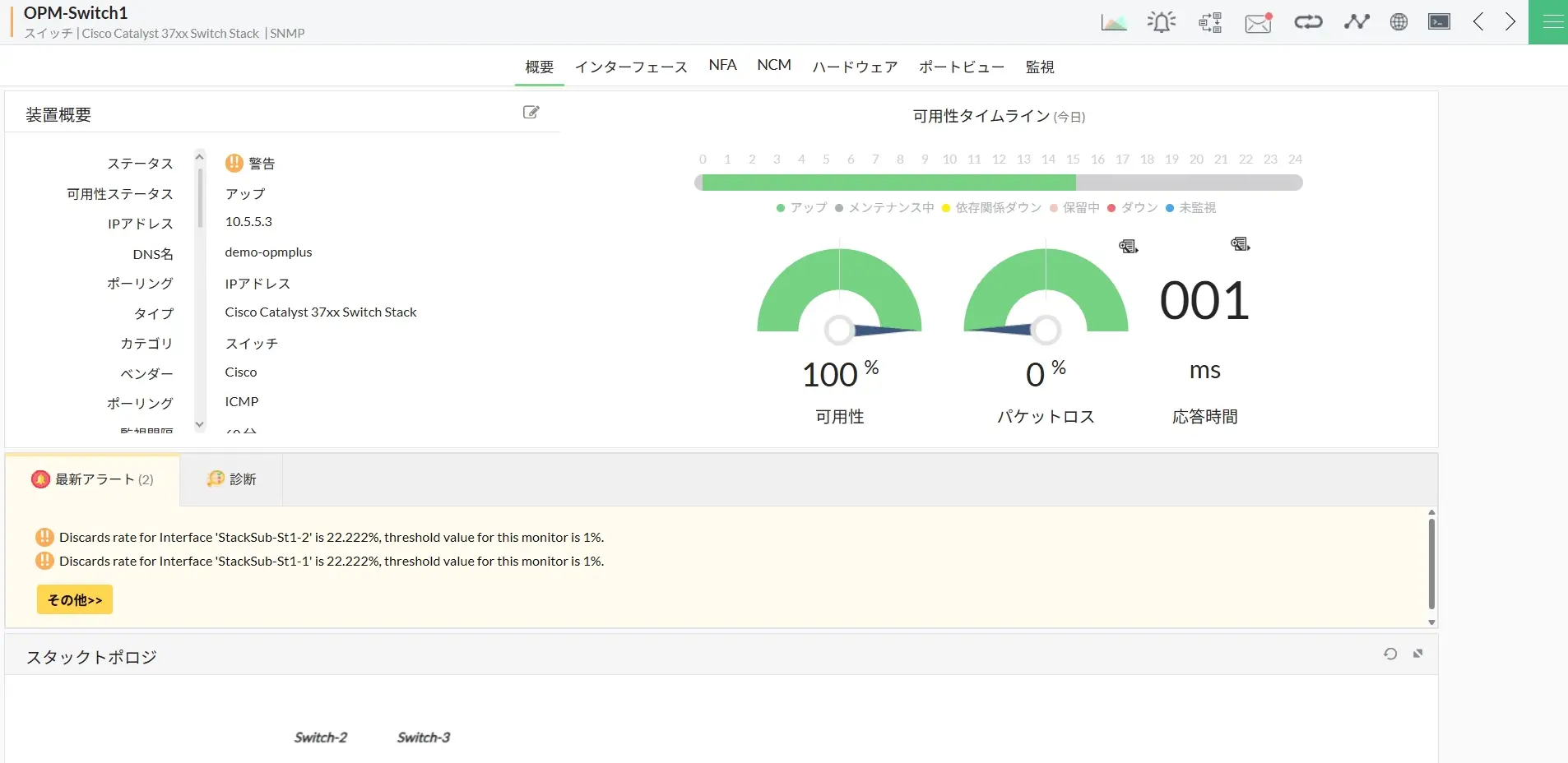Open the area graph reports icon

pyautogui.click(x=1114, y=22)
